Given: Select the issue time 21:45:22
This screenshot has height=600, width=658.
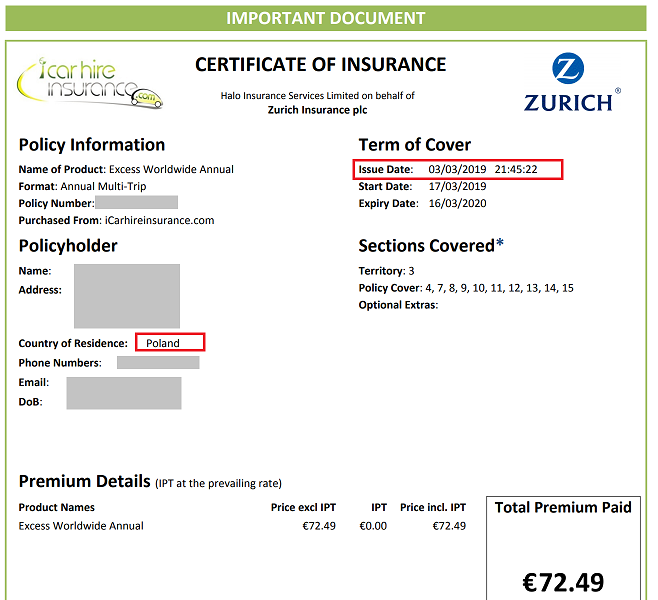Looking at the screenshot, I should tap(516, 169).
